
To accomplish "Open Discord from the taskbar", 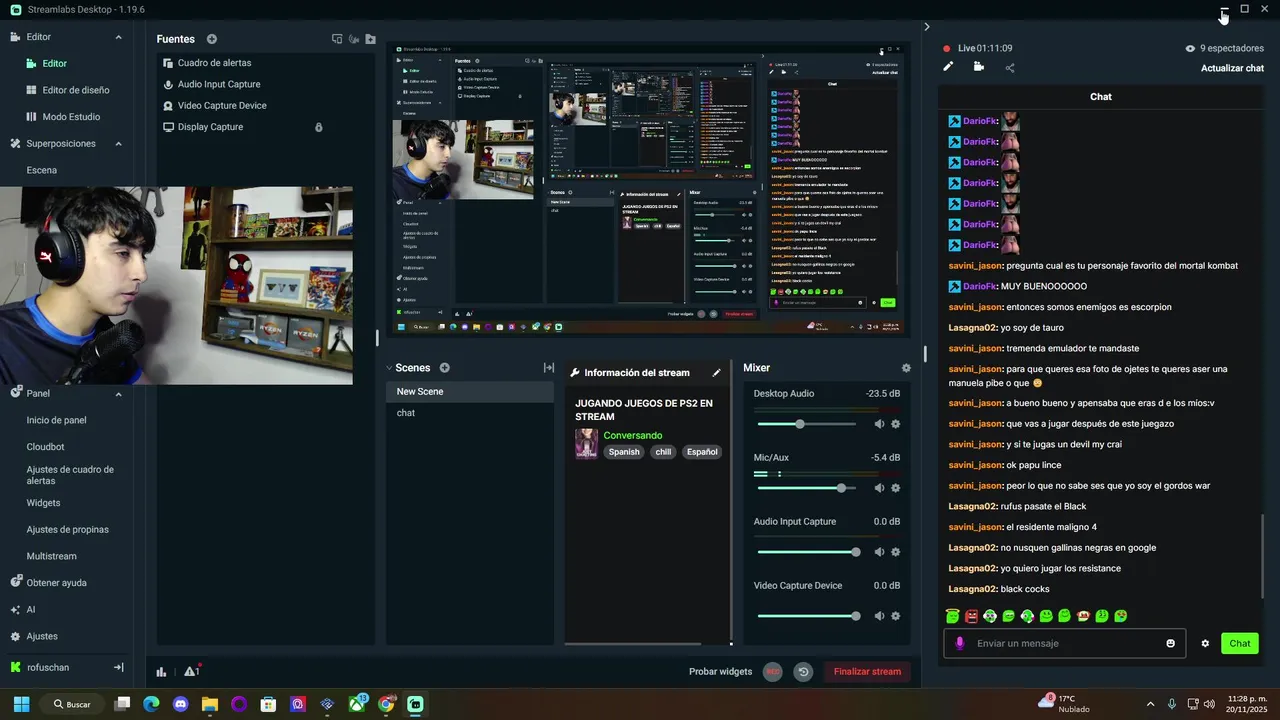I will 180,704.
